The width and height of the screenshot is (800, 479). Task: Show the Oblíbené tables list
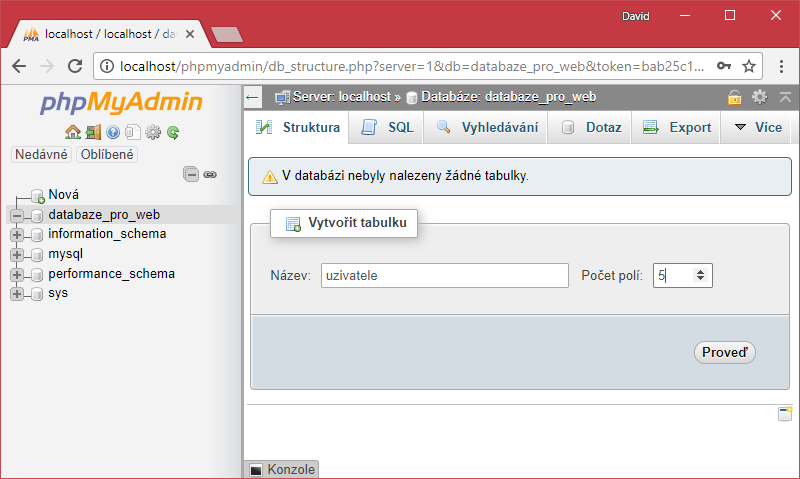[107, 155]
